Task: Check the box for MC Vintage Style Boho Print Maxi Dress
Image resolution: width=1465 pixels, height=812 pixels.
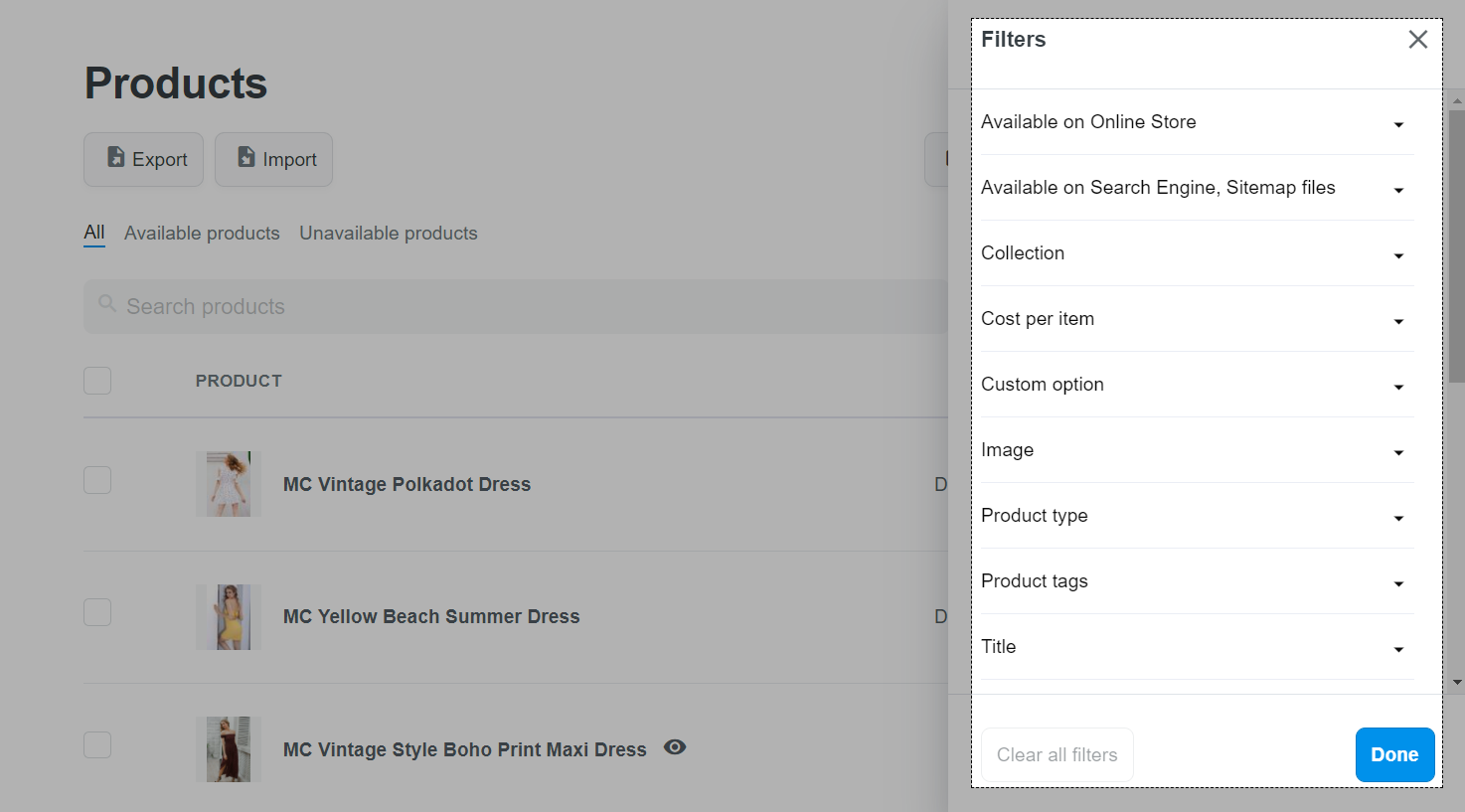Action: (97, 744)
